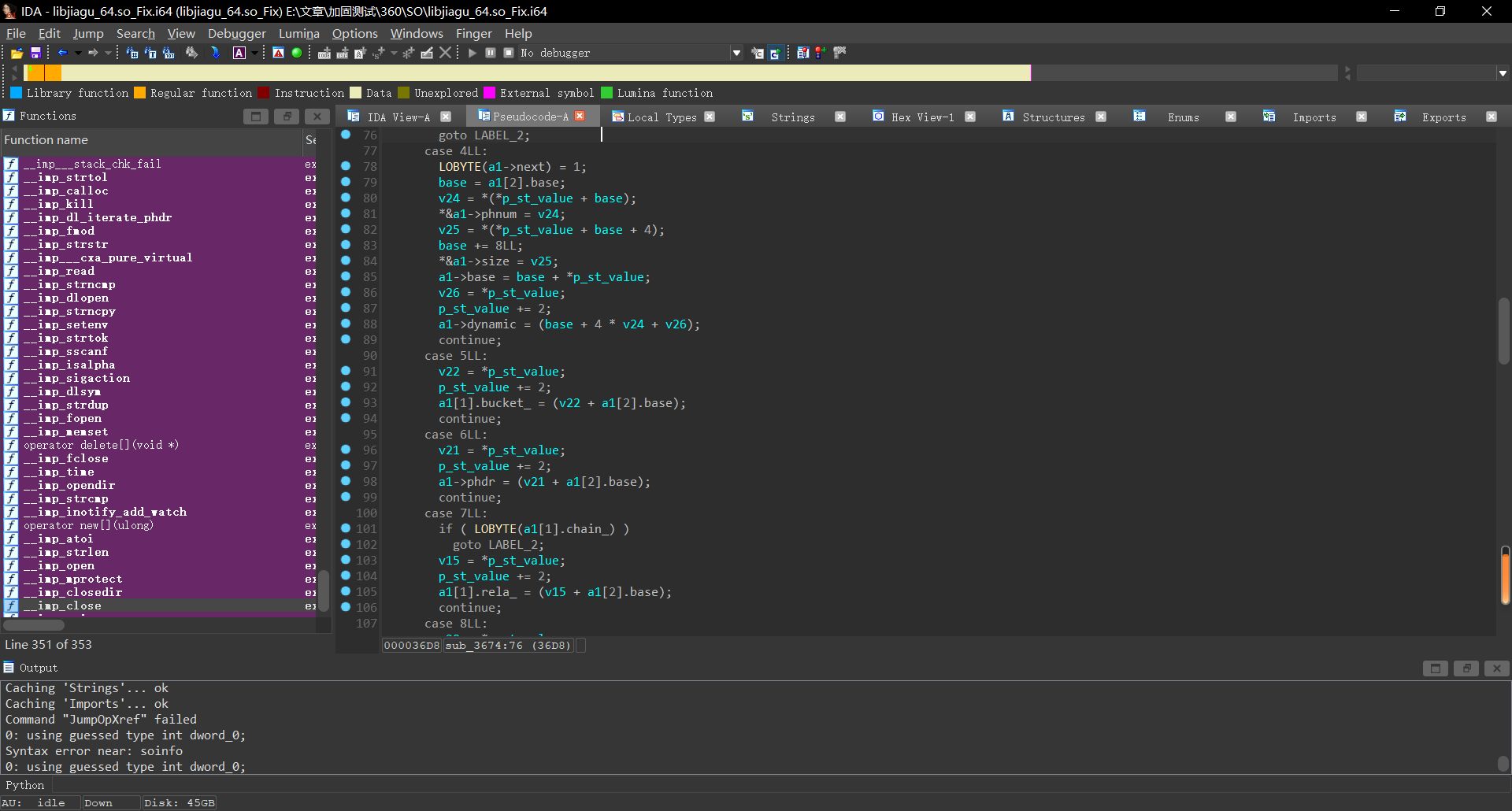Click the breakpoints list toolbar icon
1512x811 pixels.
click(802, 53)
